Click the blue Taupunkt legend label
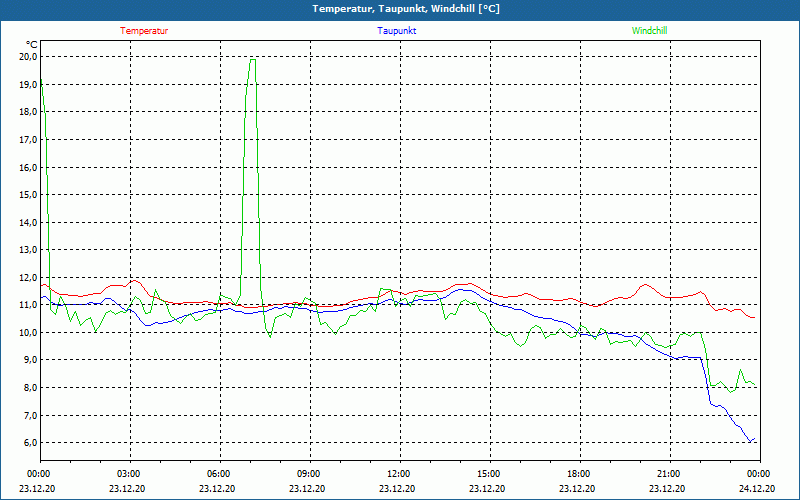This screenshot has height=500, width=800. click(396, 31)
